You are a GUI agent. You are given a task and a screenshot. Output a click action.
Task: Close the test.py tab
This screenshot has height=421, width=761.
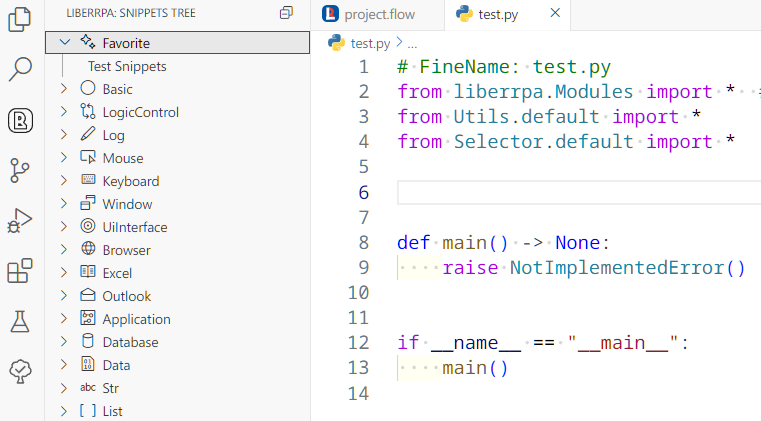555,13
